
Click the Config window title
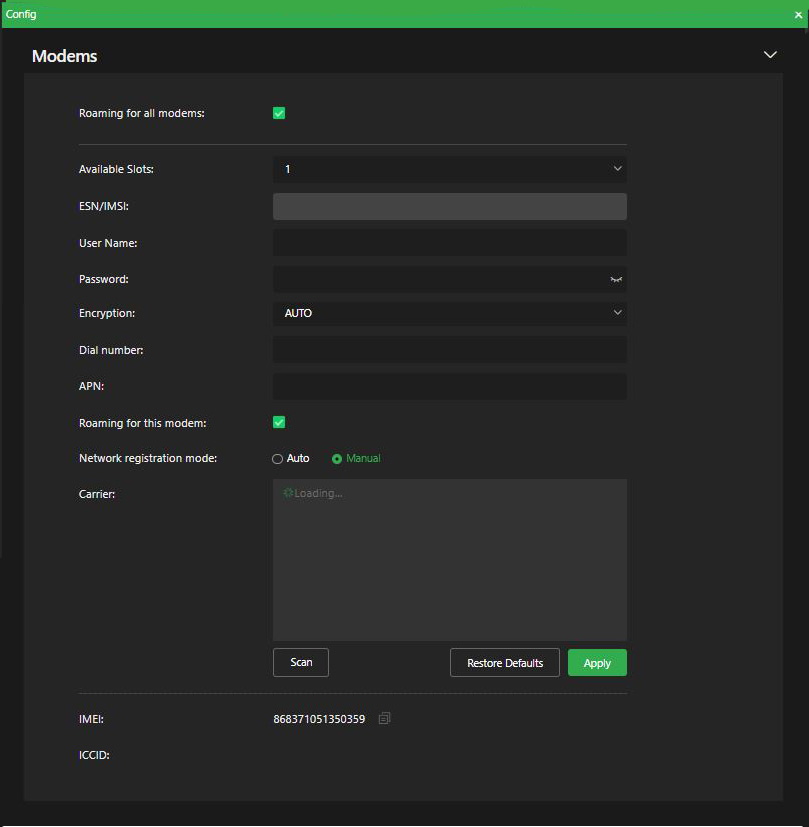pos(21,14)
